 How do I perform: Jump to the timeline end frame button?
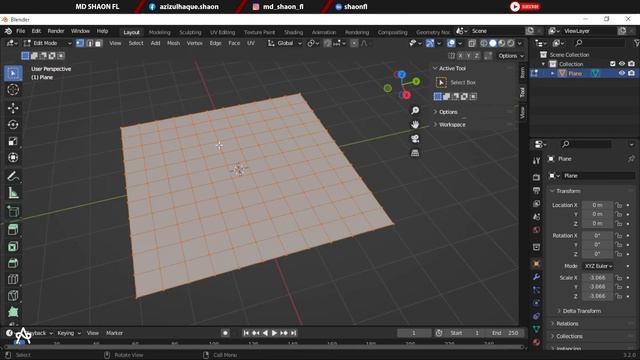pyautogui.click(x=293, y=333)
